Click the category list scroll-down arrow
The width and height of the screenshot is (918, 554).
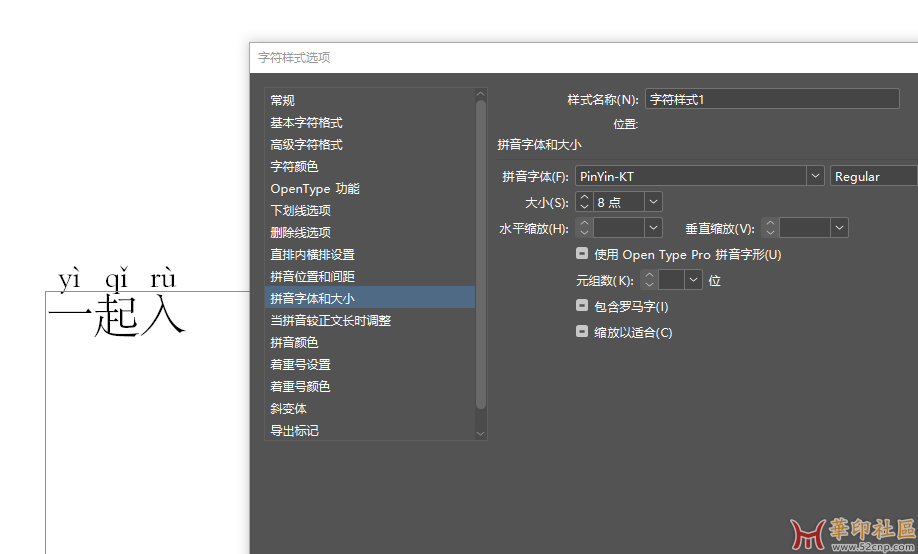click(480, 433)
